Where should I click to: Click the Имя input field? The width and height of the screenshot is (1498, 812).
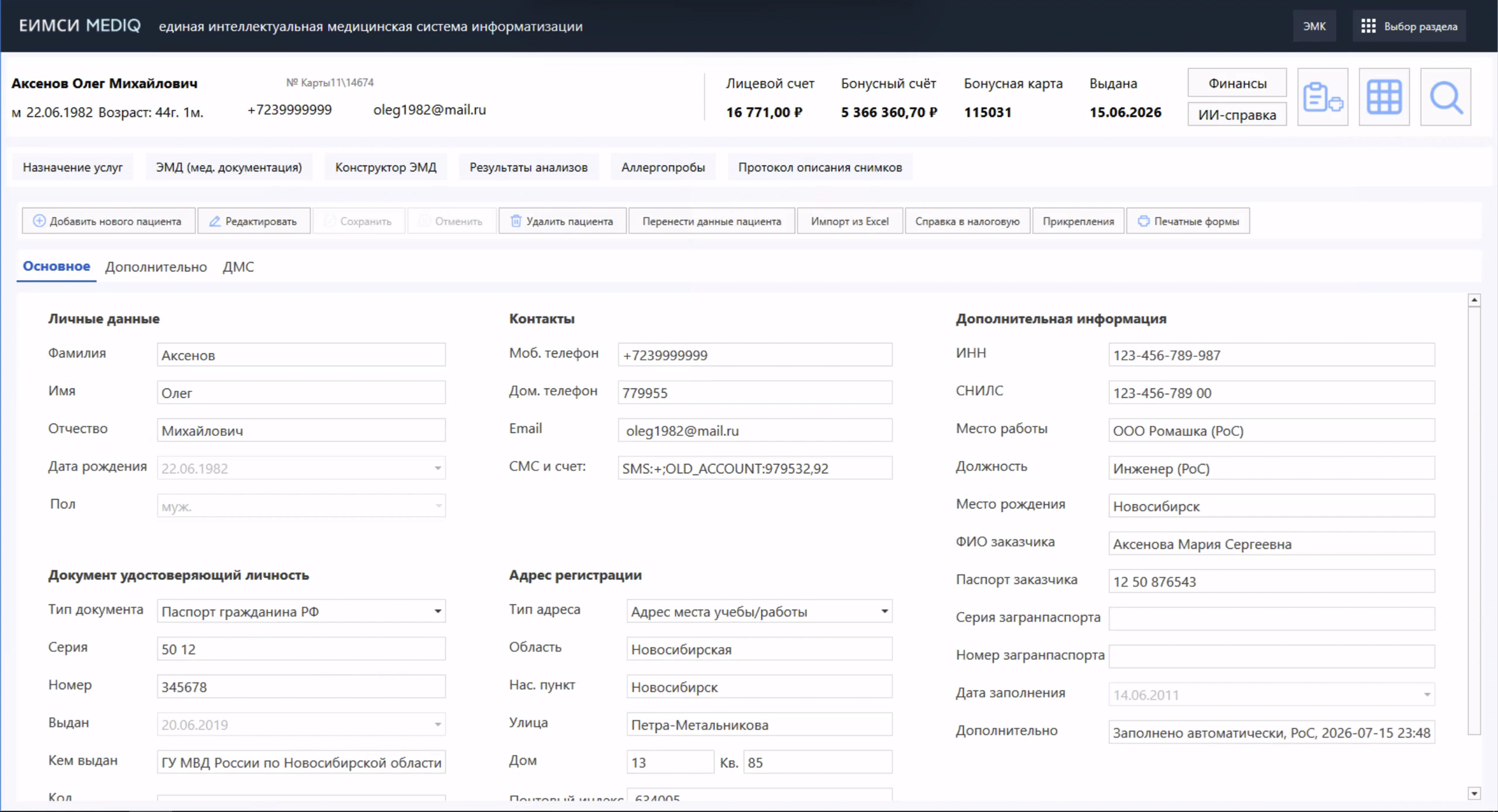pyautogui.click(x=301, y=393)
